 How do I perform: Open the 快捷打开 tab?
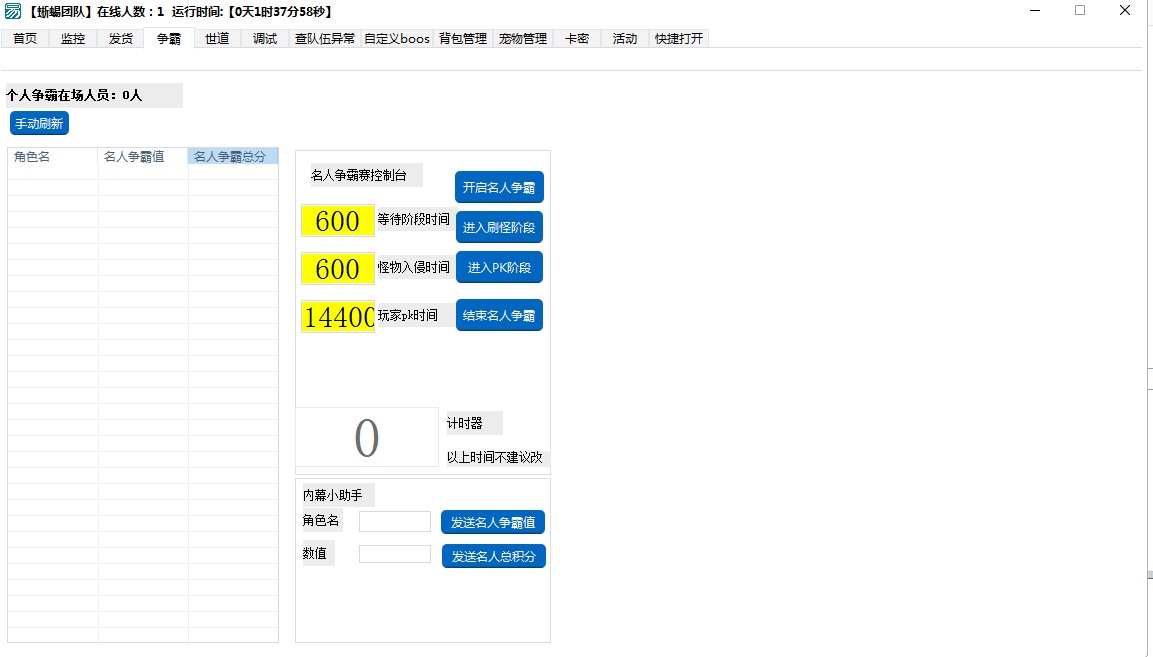[x=679, y=39]
